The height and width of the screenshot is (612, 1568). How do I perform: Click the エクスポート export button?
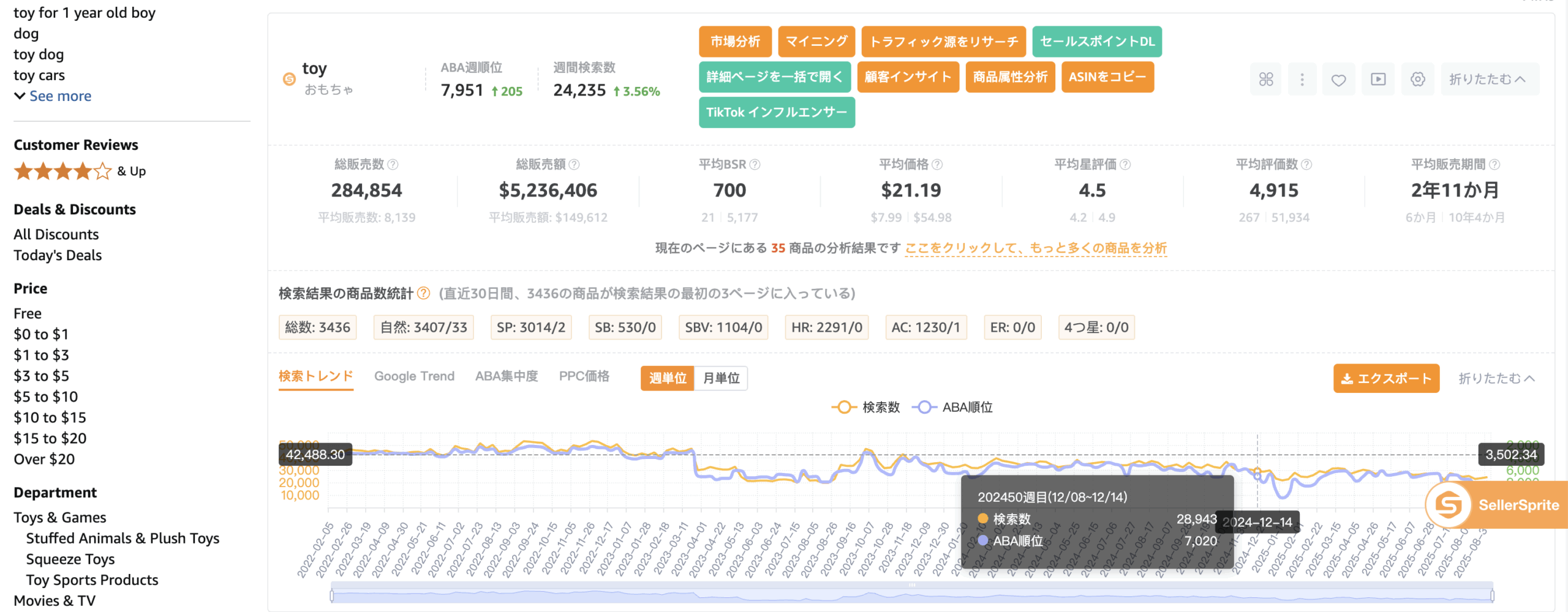1385,378
